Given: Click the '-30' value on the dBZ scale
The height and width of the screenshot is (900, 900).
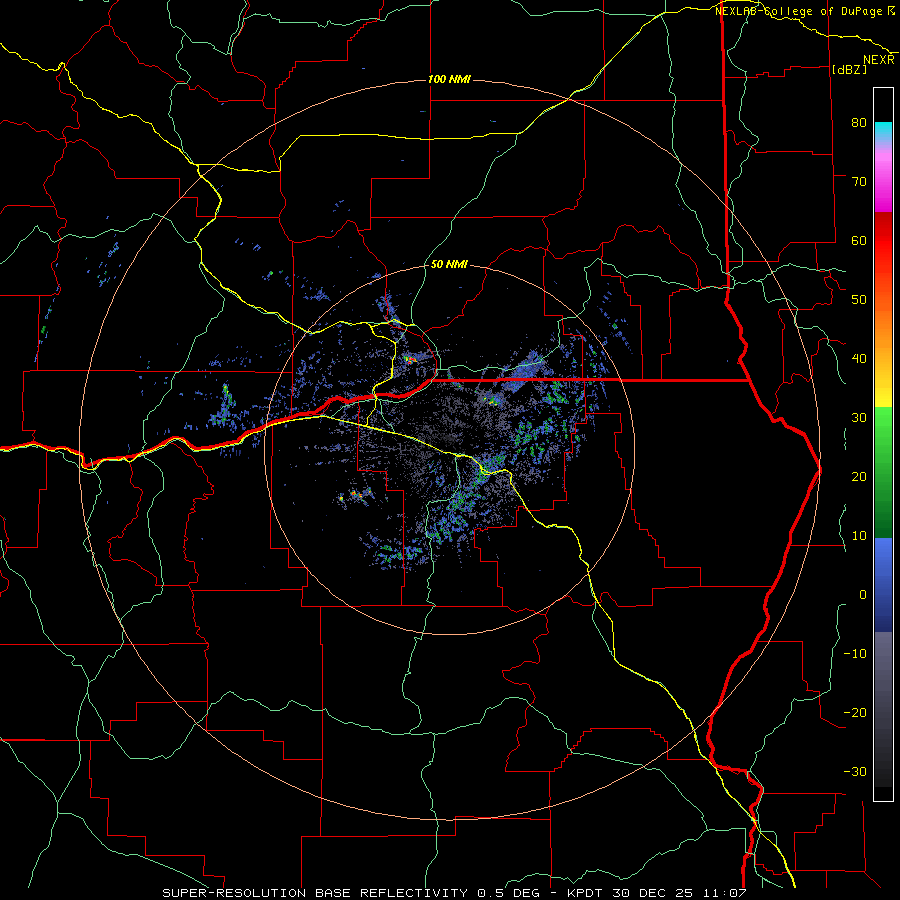Looking at the screenshot, I should click(x=855, y=772).
